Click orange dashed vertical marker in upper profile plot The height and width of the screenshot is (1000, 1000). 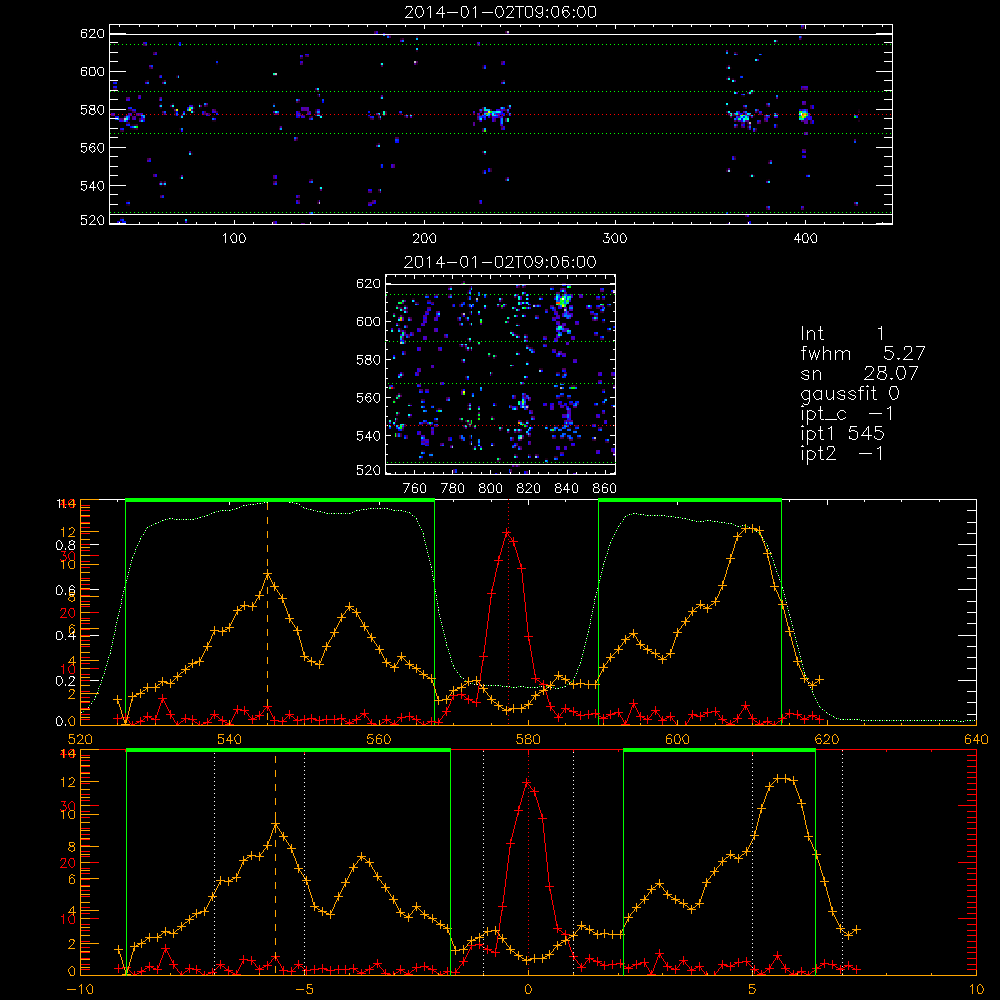tap(267, 612)
